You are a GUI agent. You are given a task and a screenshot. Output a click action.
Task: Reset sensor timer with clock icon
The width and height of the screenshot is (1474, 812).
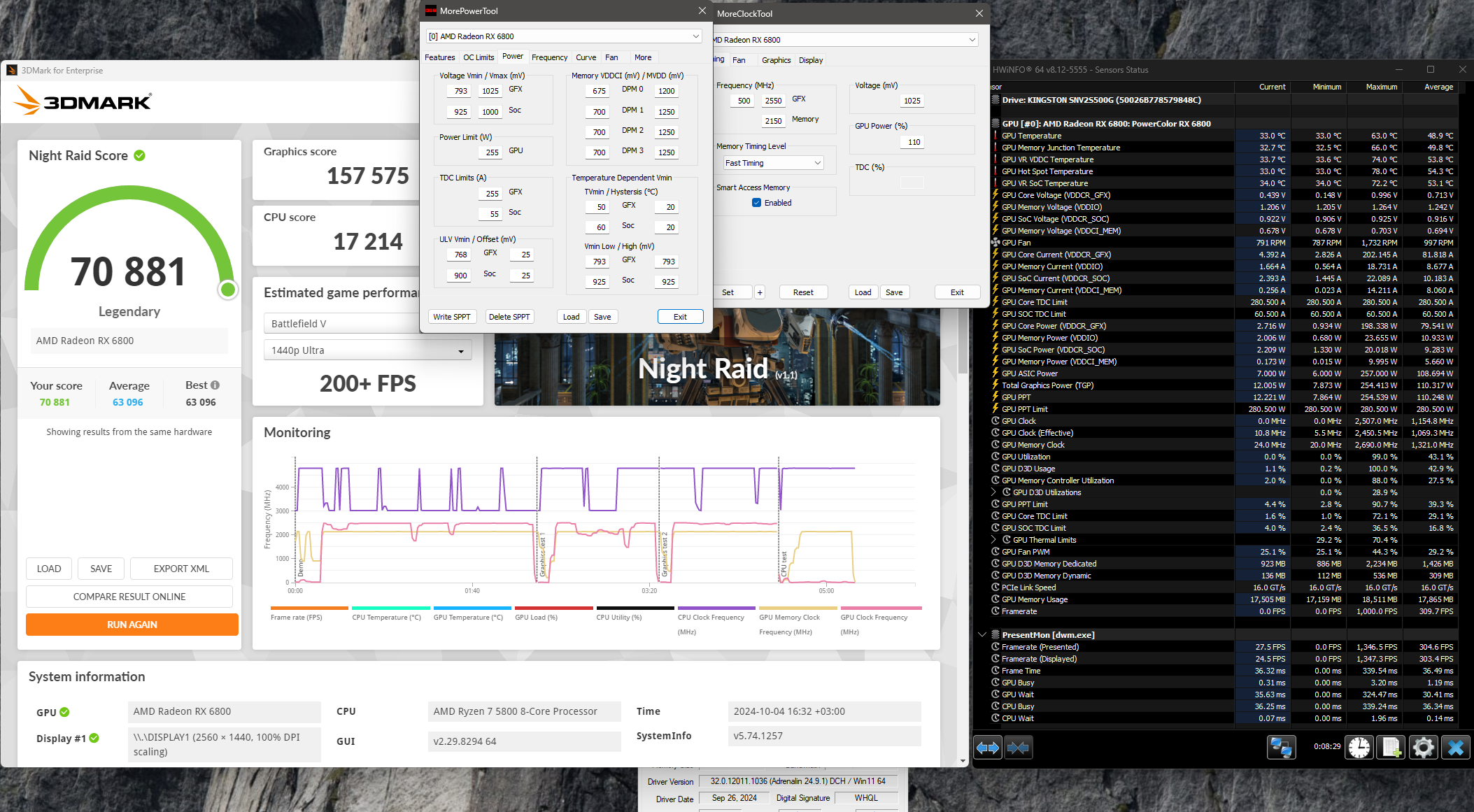pyautogui.click(x=1359, y=748)
